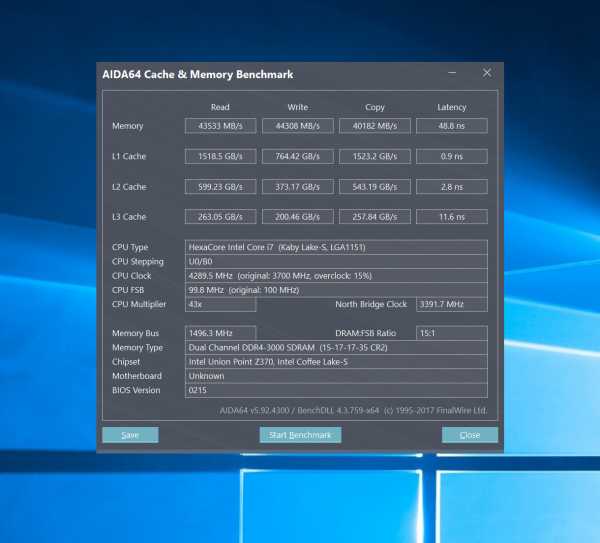This screenshot has height=543, width=600.
Task: Select L3 Cache latency 11.6 ns
Action: pos(452,217)
